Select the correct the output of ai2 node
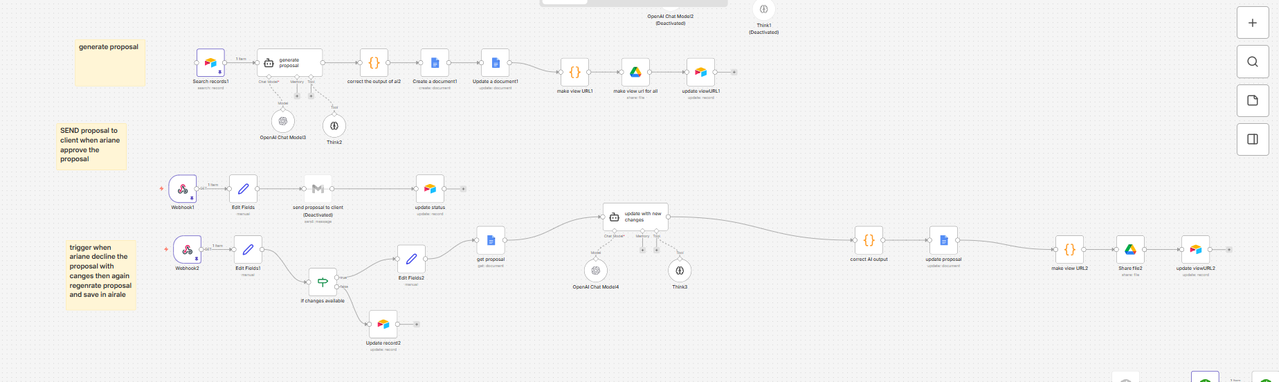 tap(374, 63)
